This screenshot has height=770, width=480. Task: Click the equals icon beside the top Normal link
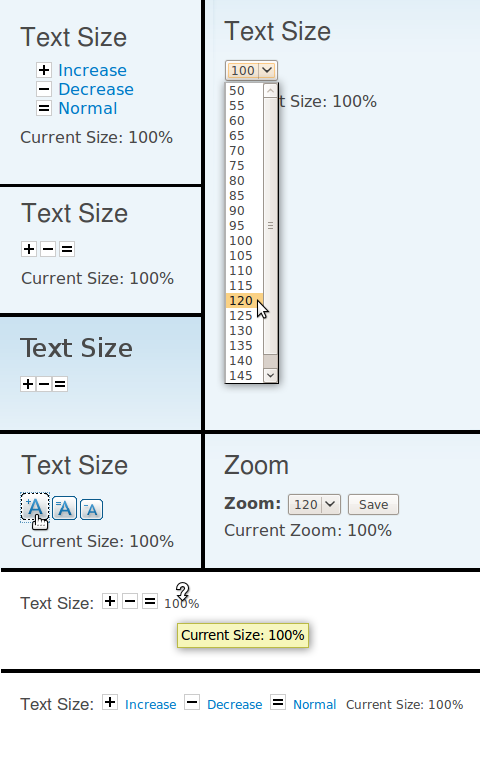click(44, 108)
